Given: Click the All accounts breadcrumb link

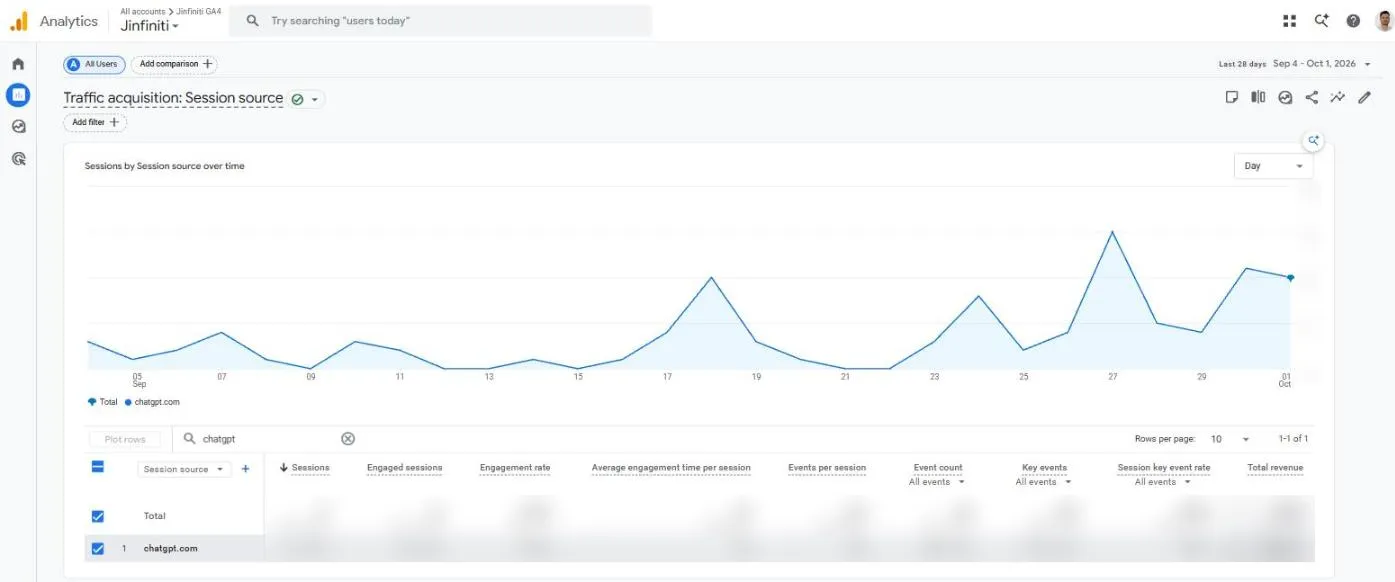Looking at the screenshot, I should (x=141, y=12).
